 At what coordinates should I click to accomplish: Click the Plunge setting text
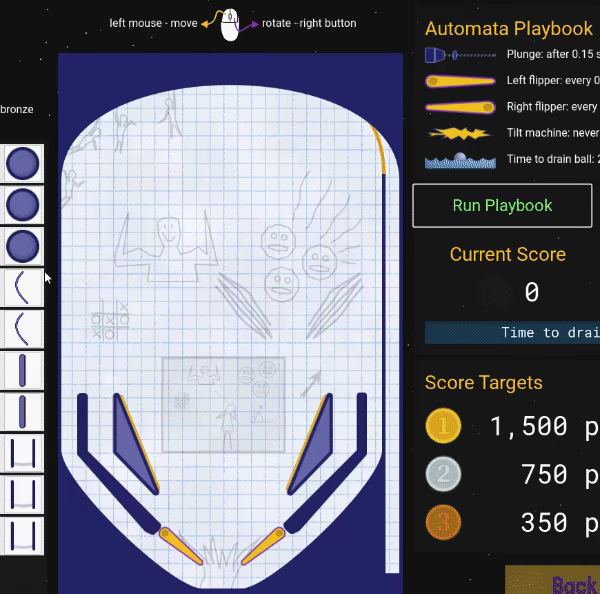[553, 54]
